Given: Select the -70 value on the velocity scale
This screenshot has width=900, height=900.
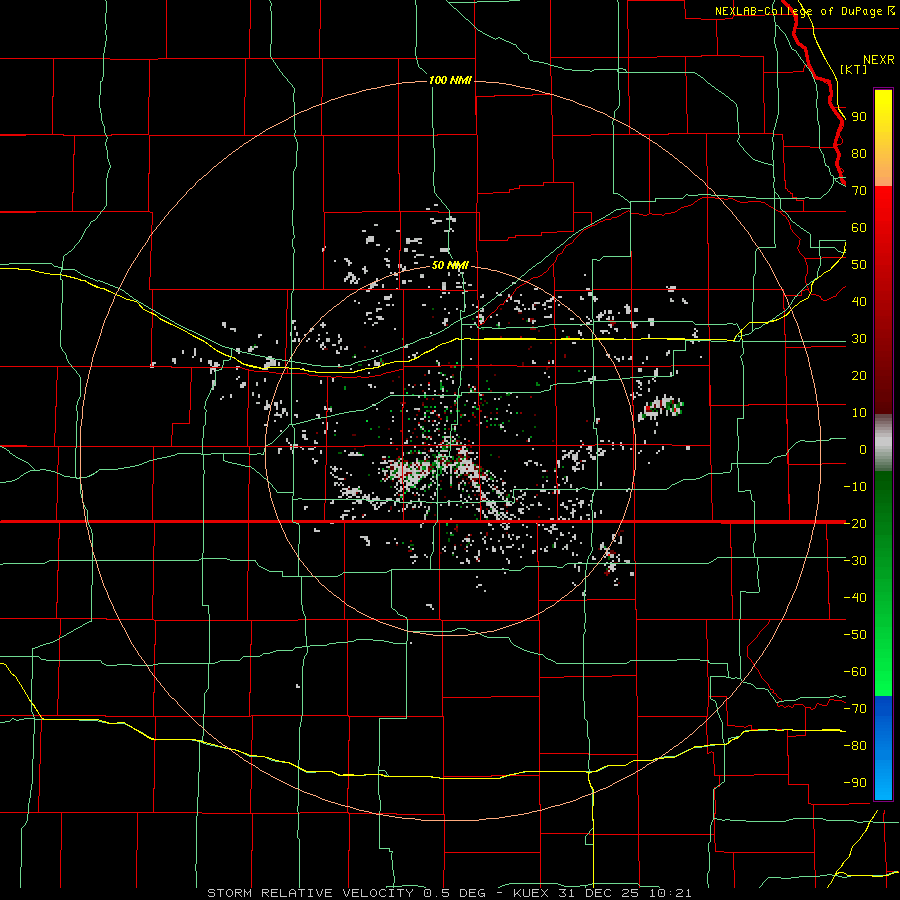Looking at the screenshot, I should coord(855,709).
